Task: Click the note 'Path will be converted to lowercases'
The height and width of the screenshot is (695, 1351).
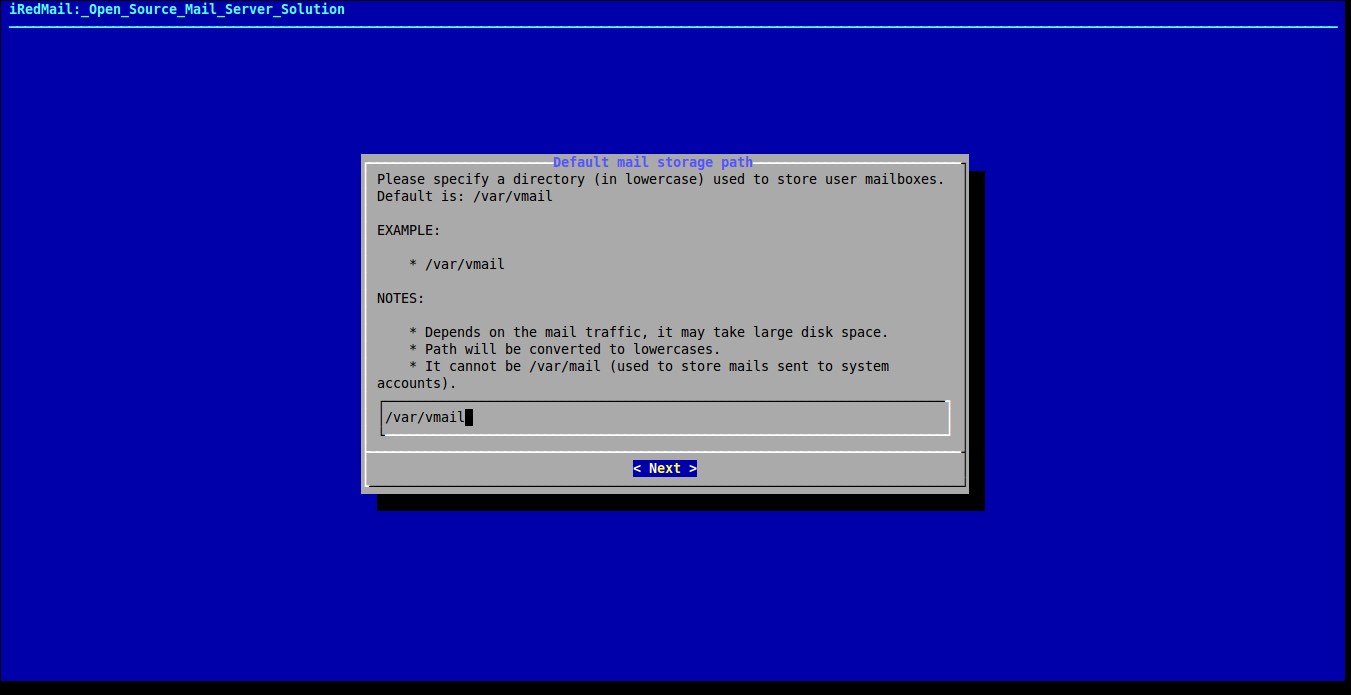Action: pyautogui.click(x=565, y=349)
